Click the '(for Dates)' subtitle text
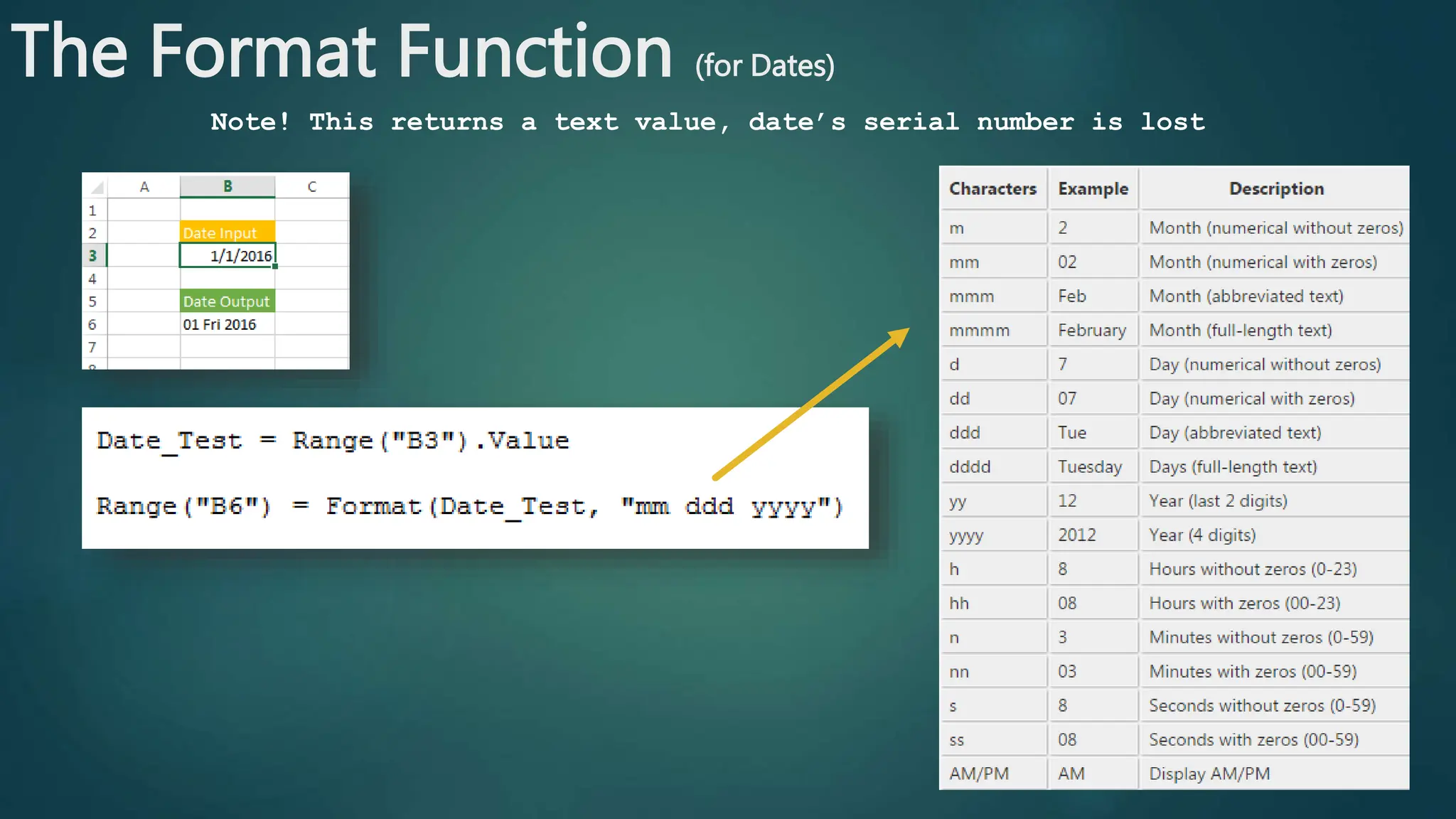1456x819 pixels. [765, 65]
